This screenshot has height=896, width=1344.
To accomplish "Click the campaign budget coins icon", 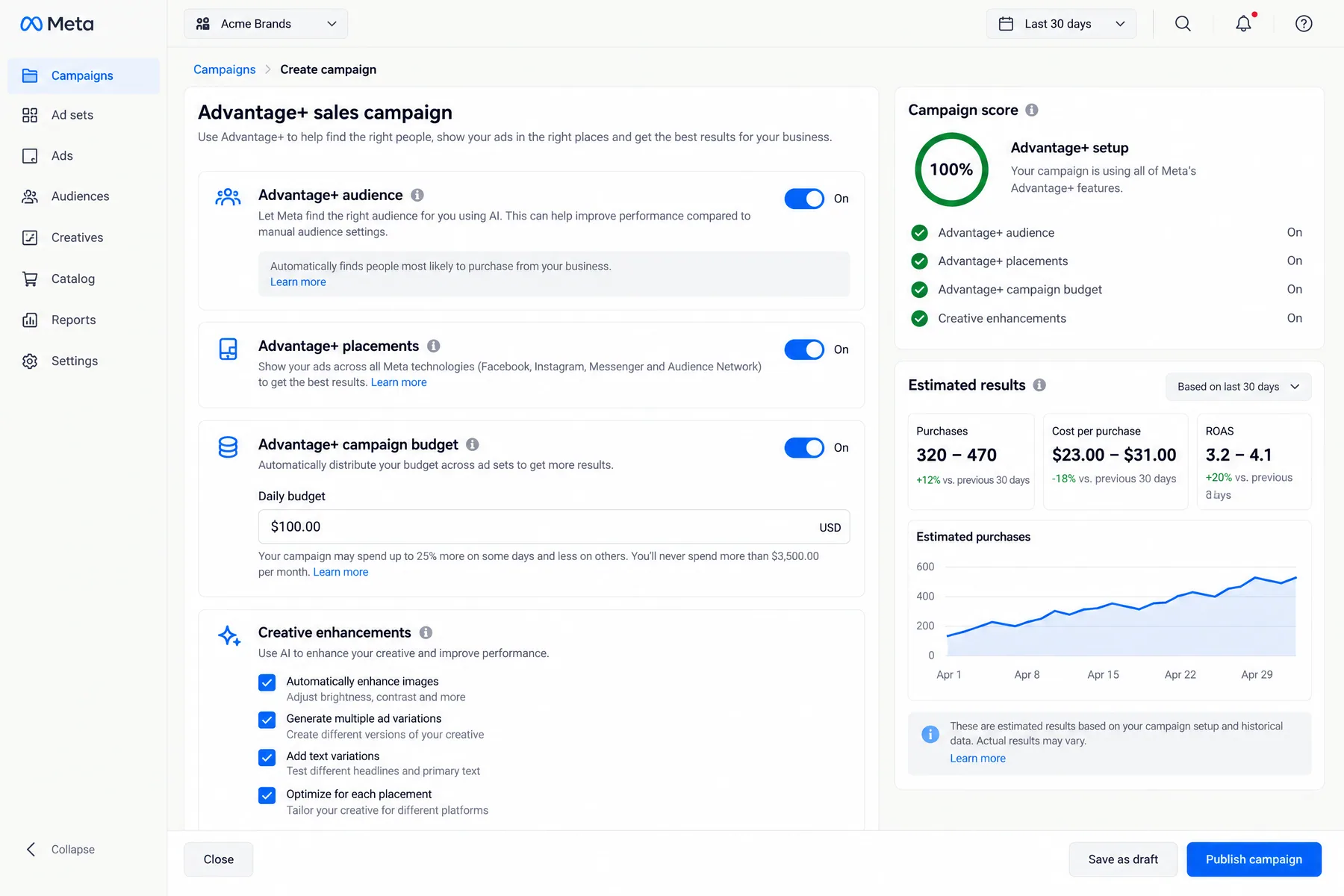I will (x=228, y=447).
